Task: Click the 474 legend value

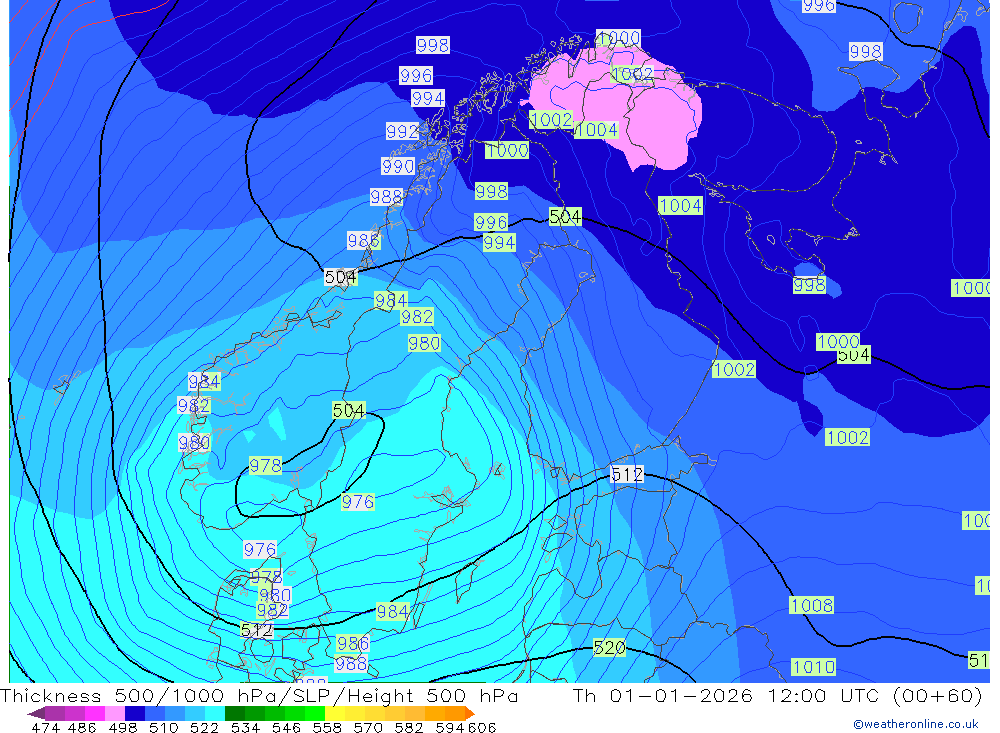Action: (x=45, y=727)
